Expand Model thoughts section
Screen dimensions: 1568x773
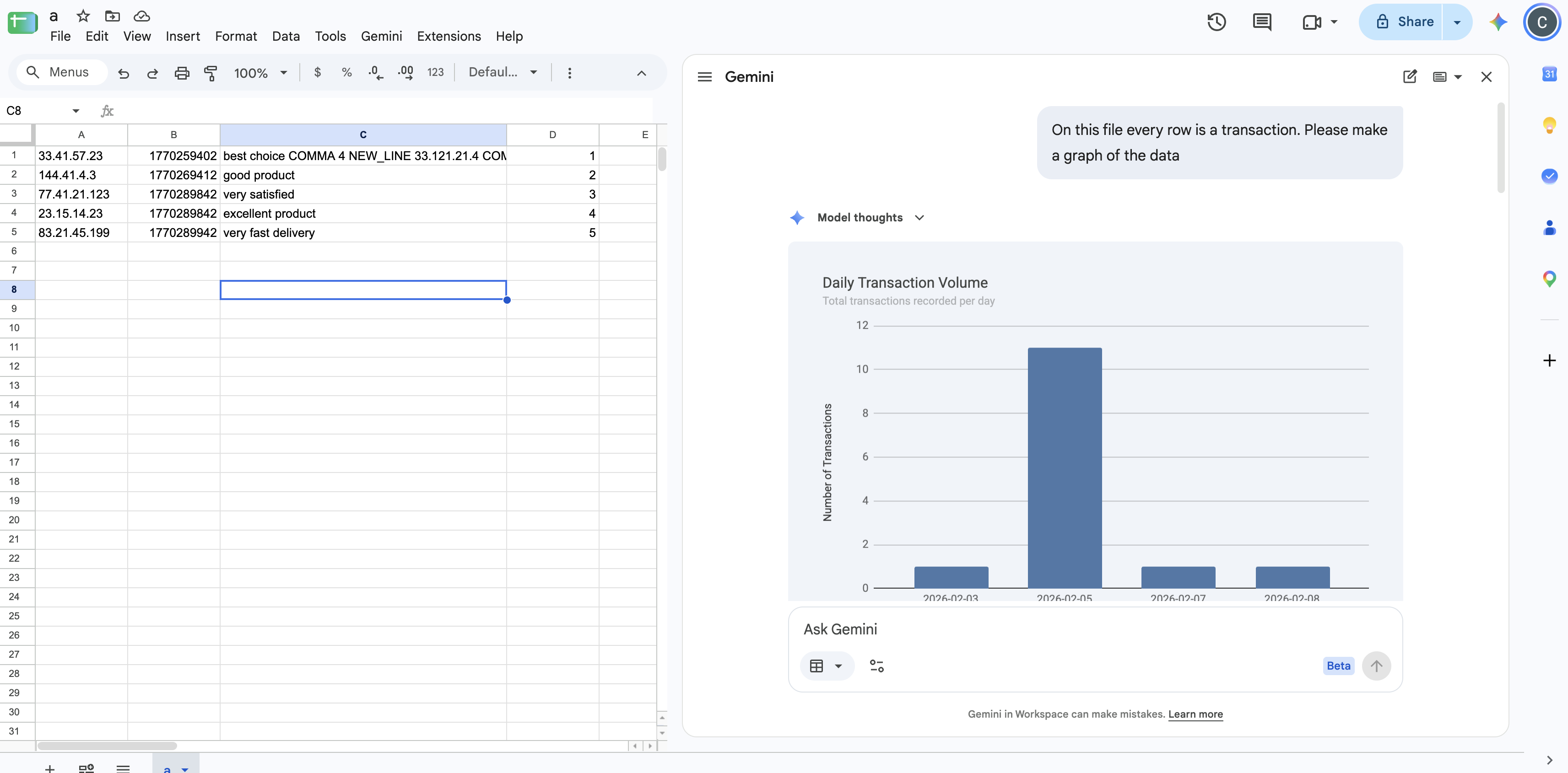tap(919, 218)
